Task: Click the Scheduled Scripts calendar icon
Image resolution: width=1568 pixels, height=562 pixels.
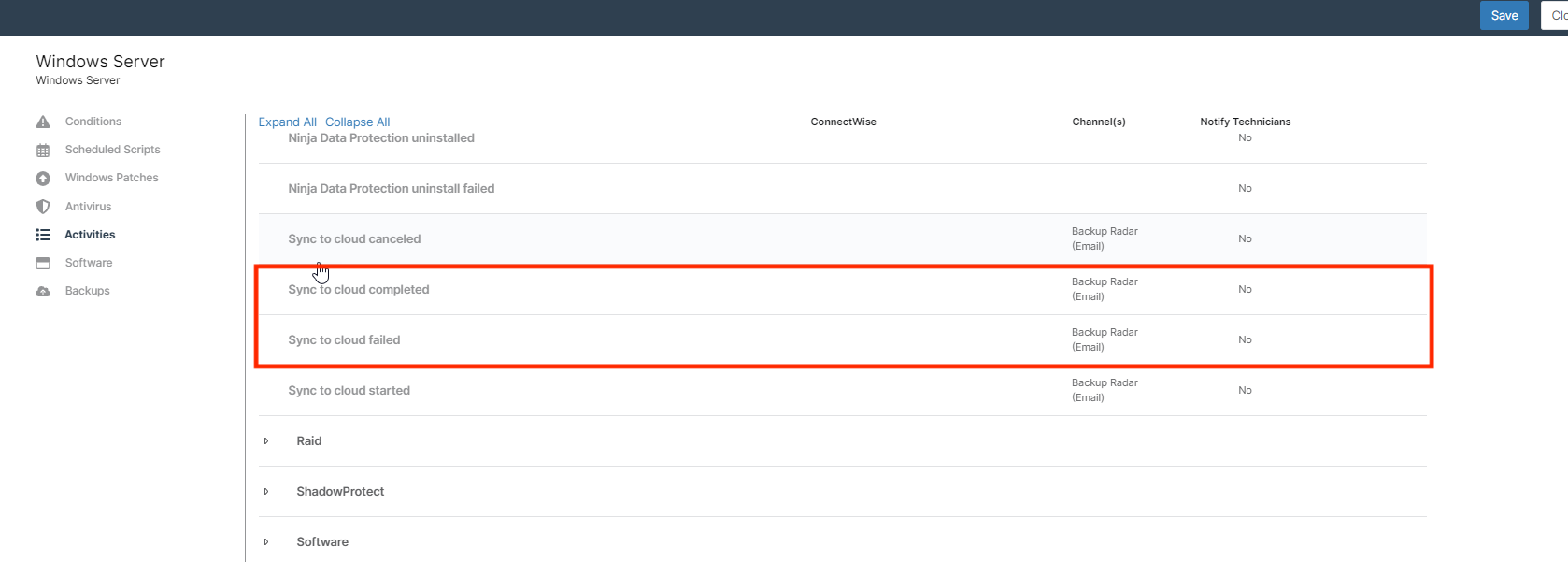Action: tap(43, 151)
